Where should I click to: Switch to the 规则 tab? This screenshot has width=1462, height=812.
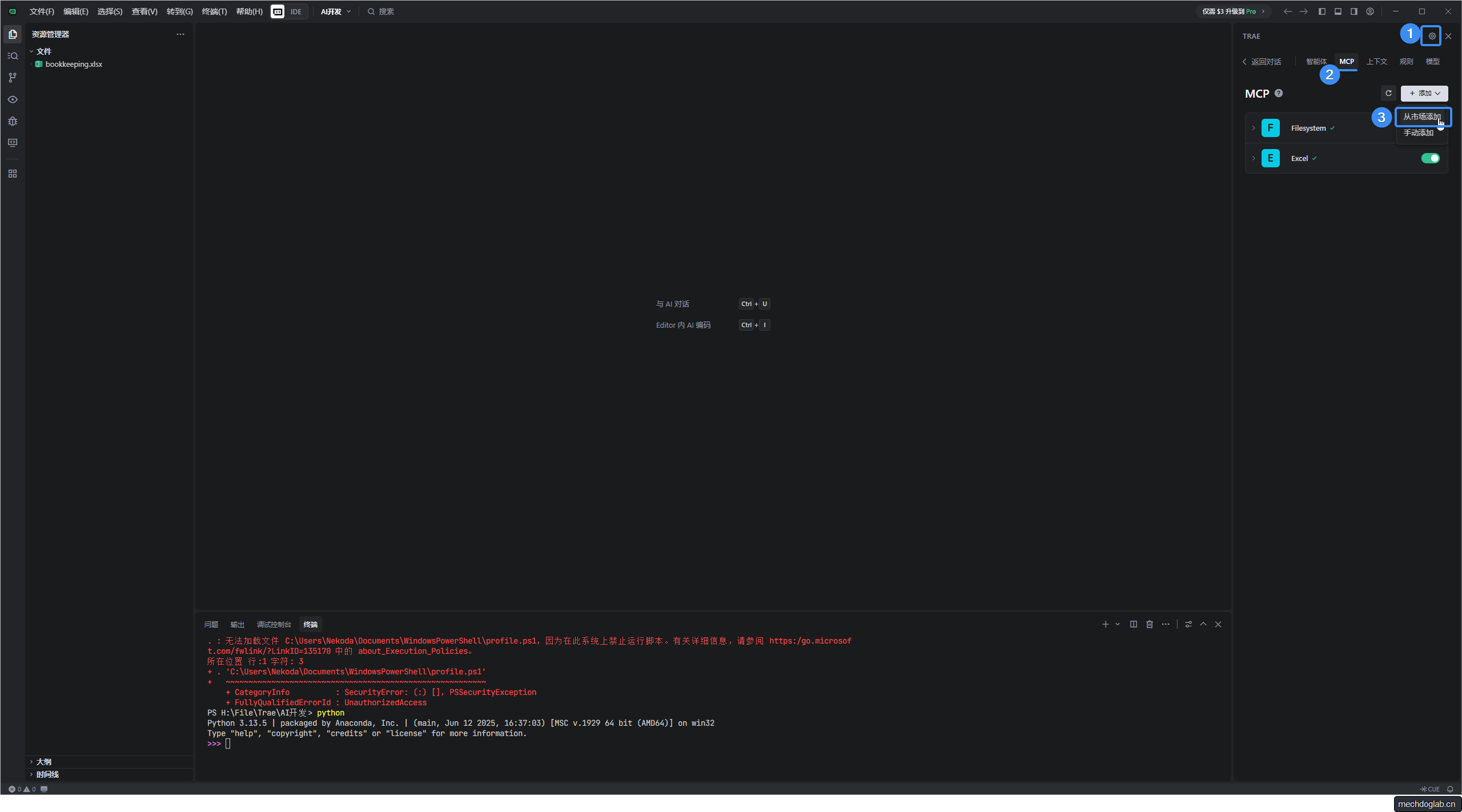pyautogui.click(x=1406, y=61)
